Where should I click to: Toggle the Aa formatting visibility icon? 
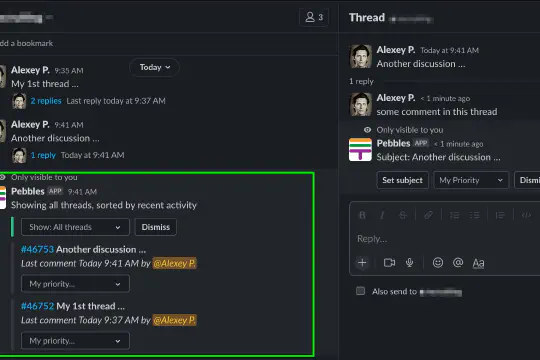point(478,263)
